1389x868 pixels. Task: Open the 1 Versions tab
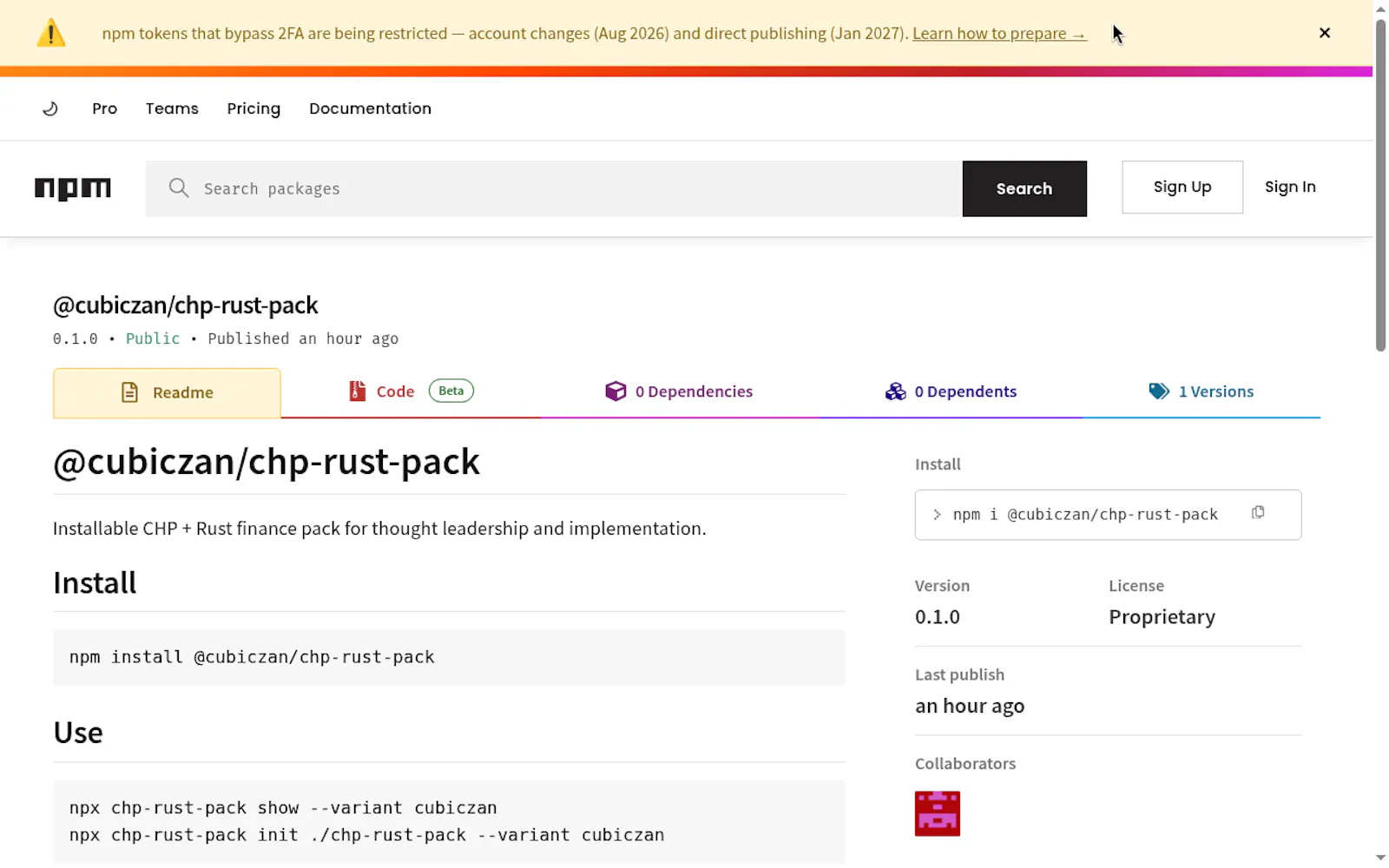[1201, 391]
